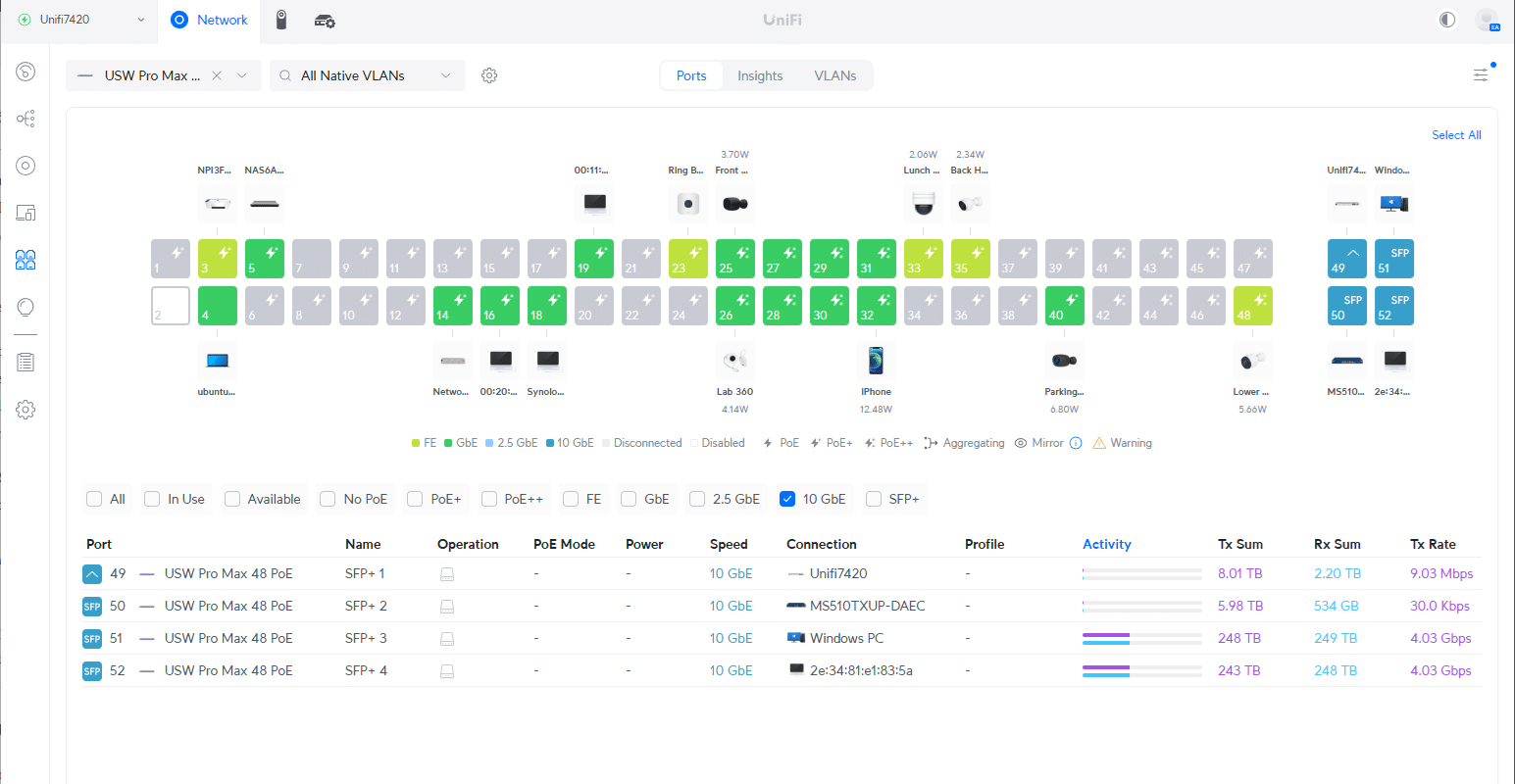Open port manager gear settings icon

[489, 75]
